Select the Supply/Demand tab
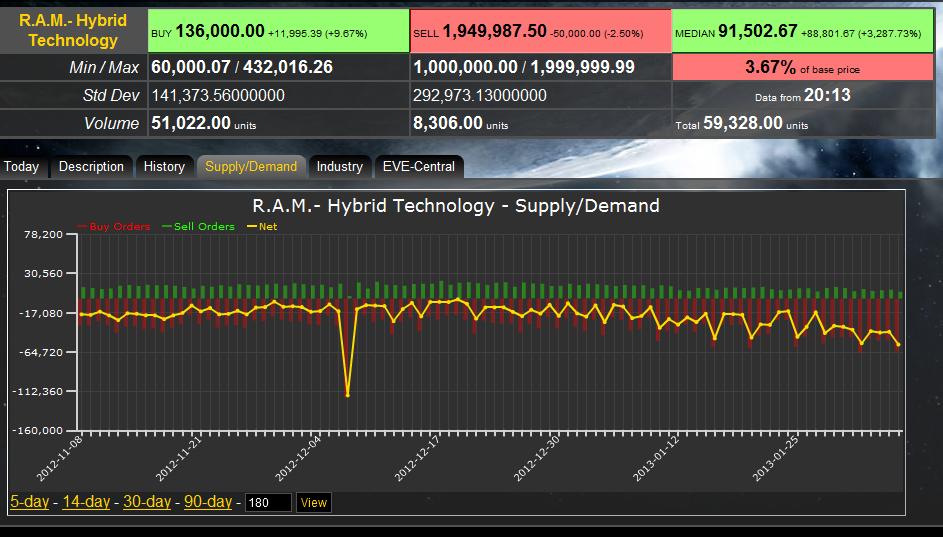Screen dimensions: 943x537 pyautogui.click(x=251, y=167)
